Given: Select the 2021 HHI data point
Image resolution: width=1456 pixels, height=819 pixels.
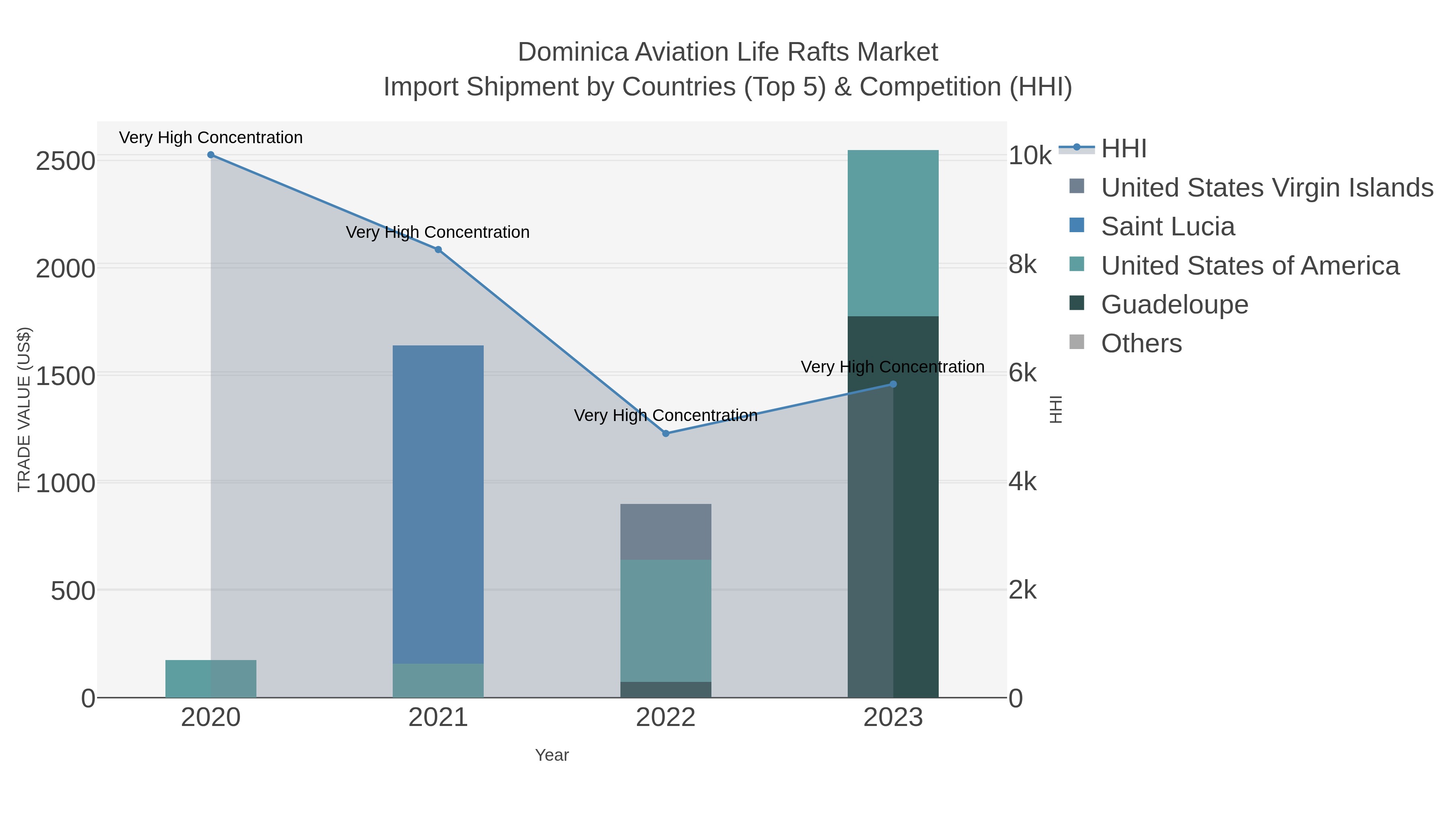Looking at the screenshot, I should click(x=438, y=250).
